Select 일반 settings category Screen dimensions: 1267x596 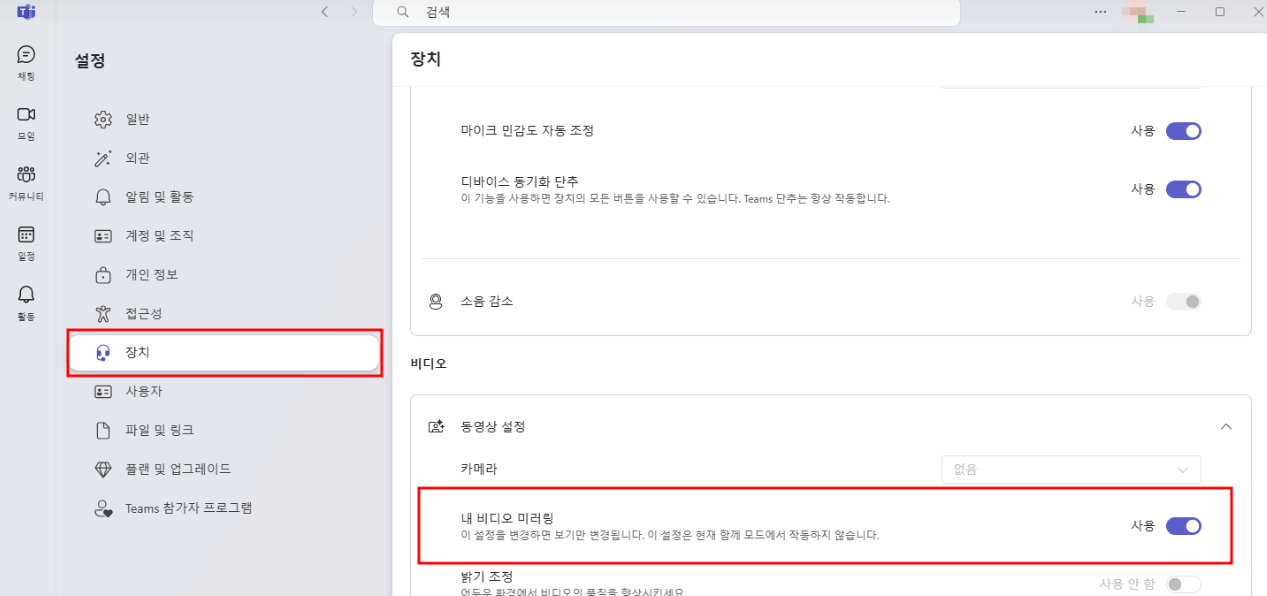(137, 120)
